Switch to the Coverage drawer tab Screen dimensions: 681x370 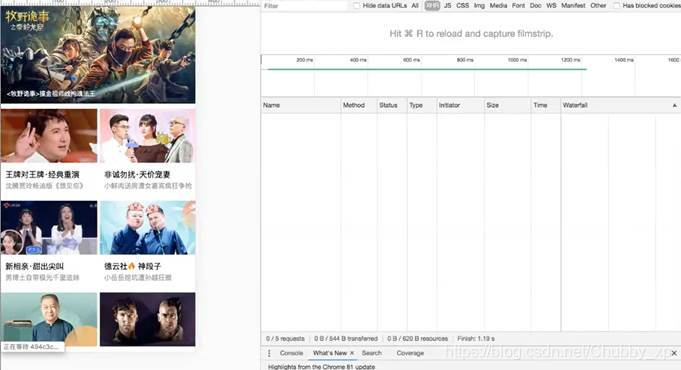pos(410,353)
